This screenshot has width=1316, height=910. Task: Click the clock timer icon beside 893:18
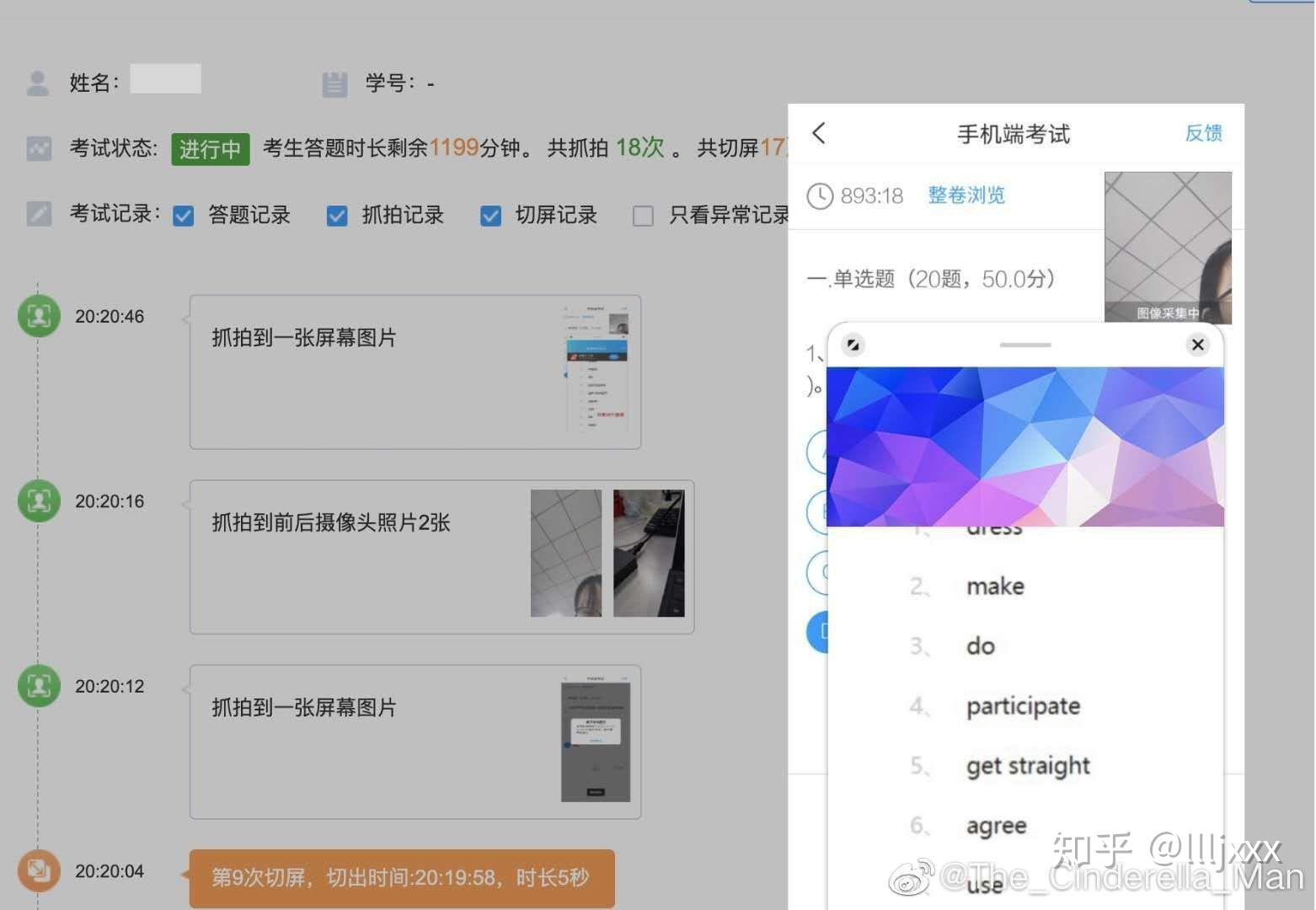[x=820, y=195]
